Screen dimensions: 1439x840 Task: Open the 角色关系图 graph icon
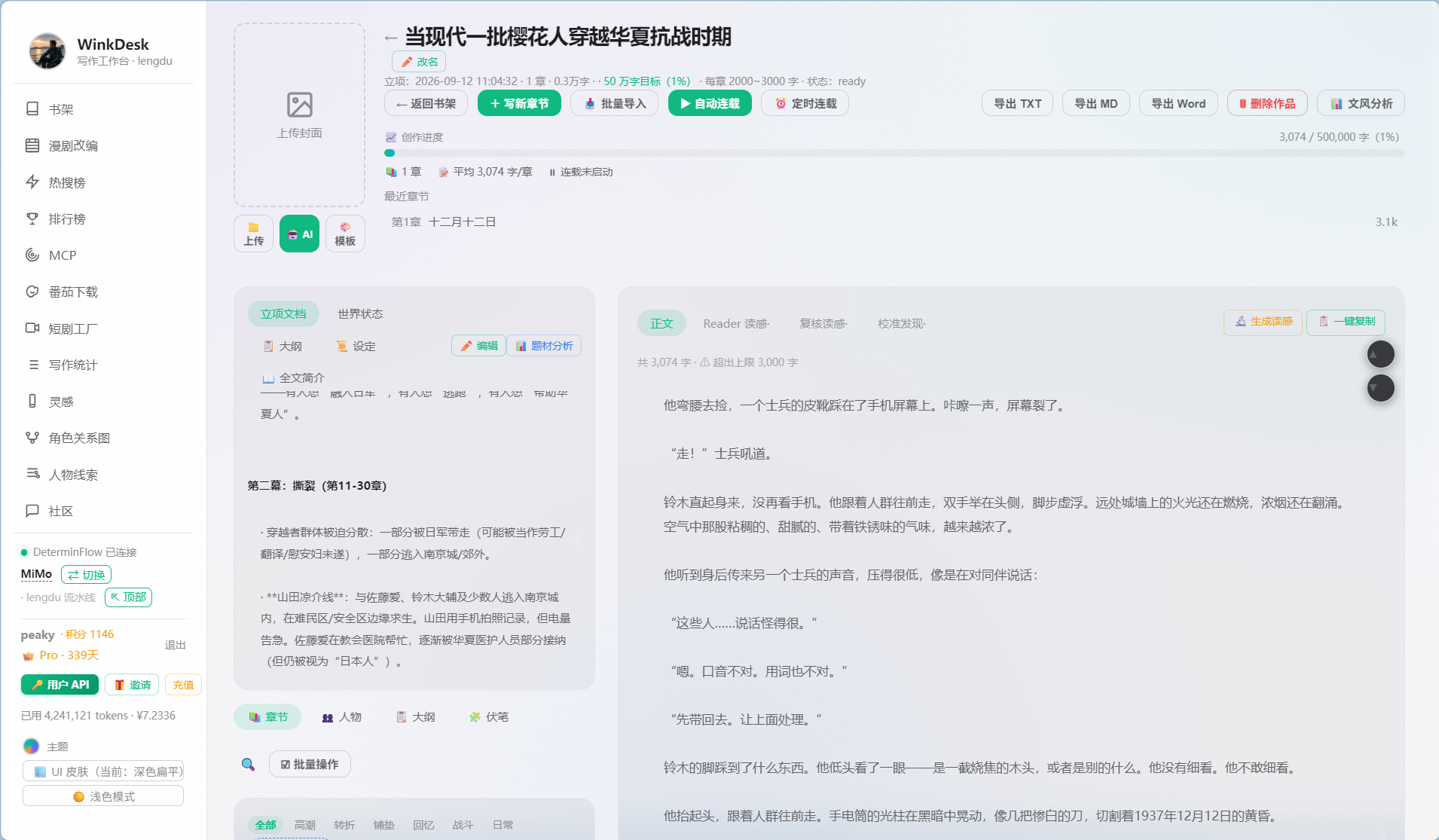(x=32, y=438)
